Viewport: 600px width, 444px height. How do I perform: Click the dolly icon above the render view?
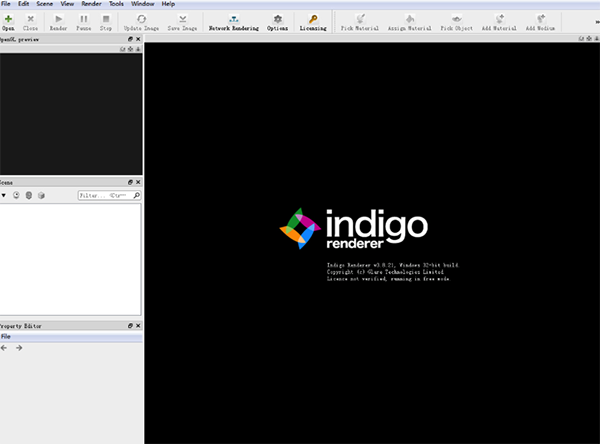click(597, 38)
